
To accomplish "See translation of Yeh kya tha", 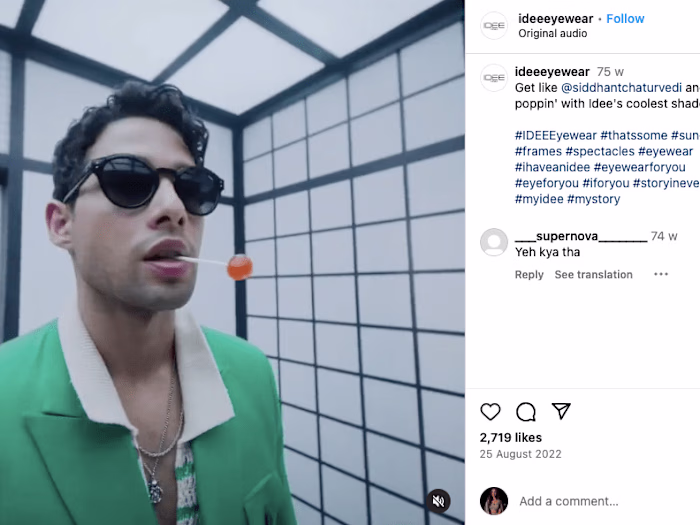I will point(593,275).
